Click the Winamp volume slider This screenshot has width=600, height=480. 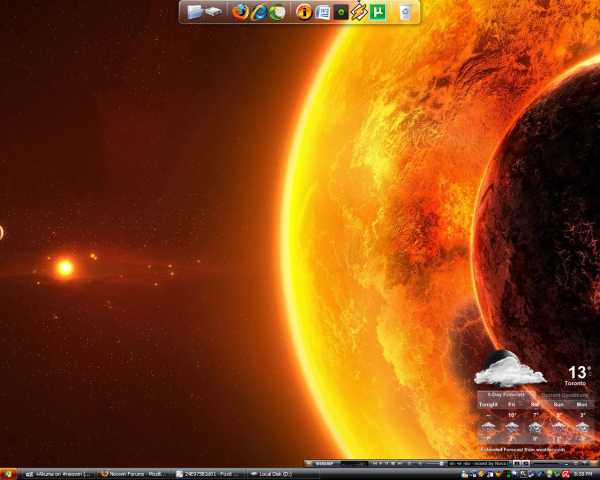(x=434, y=464)
